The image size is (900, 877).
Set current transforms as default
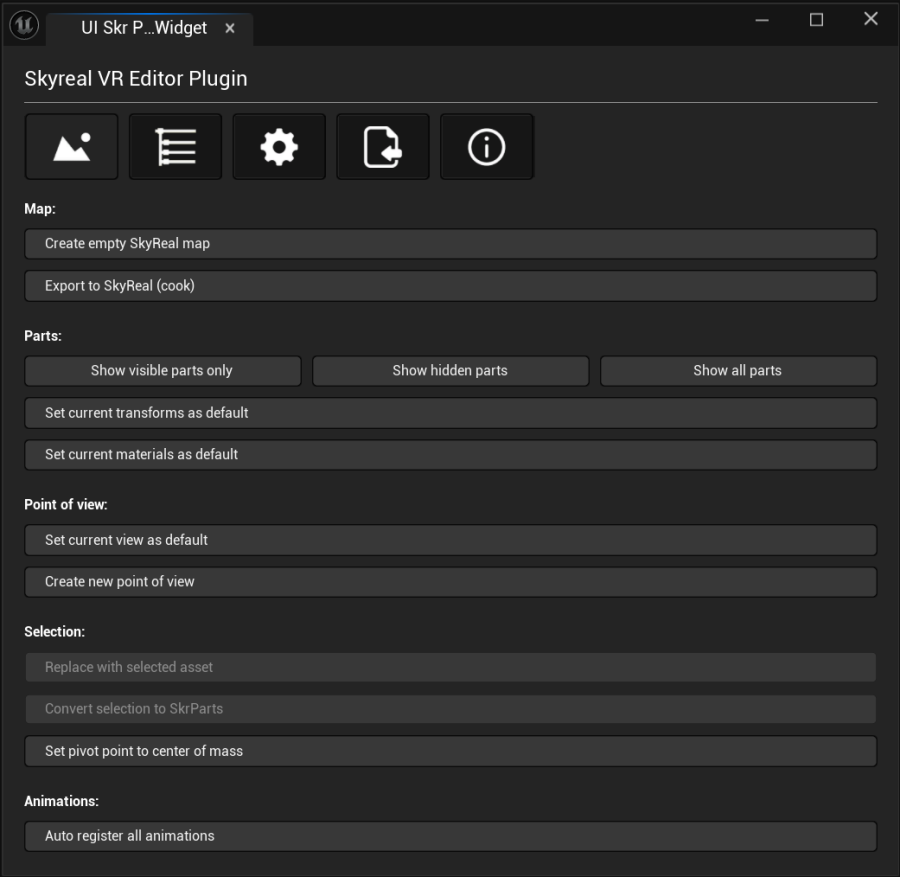point(450,413)
